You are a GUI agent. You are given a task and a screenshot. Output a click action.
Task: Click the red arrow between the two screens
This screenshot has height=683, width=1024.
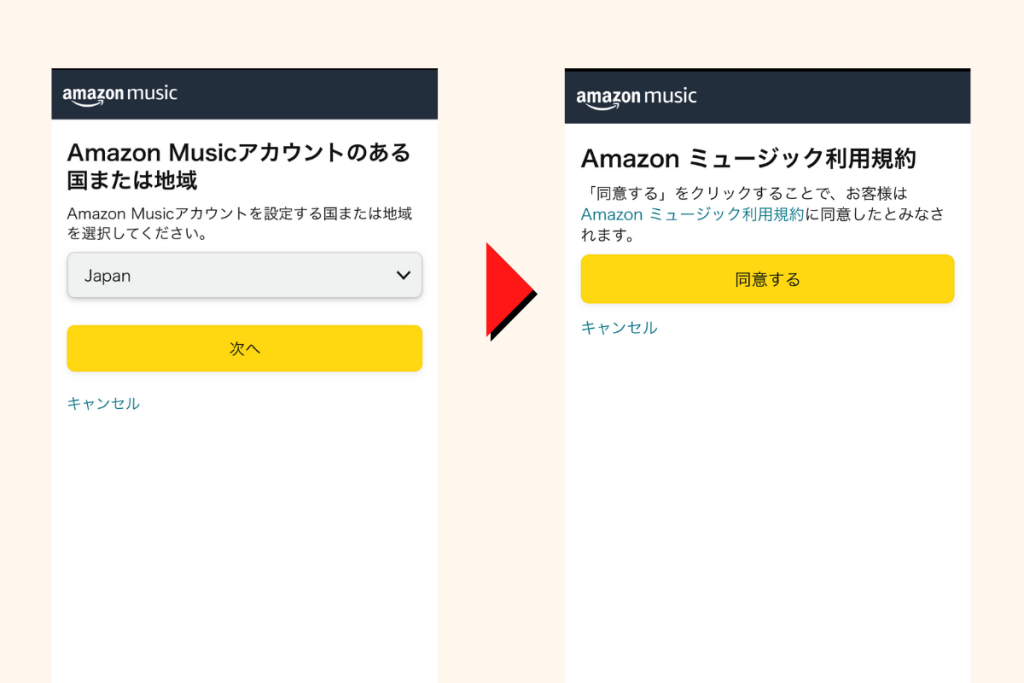click(x=511, y=291)
